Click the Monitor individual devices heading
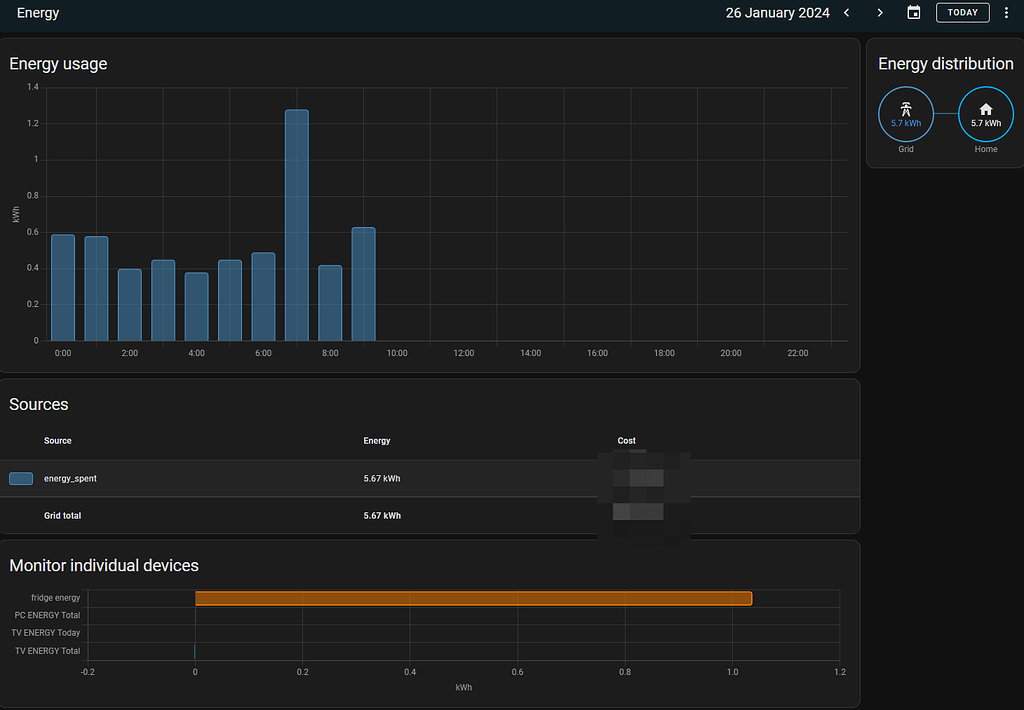The width and height of the screenshot is (1024, 710). pos(104,566)
